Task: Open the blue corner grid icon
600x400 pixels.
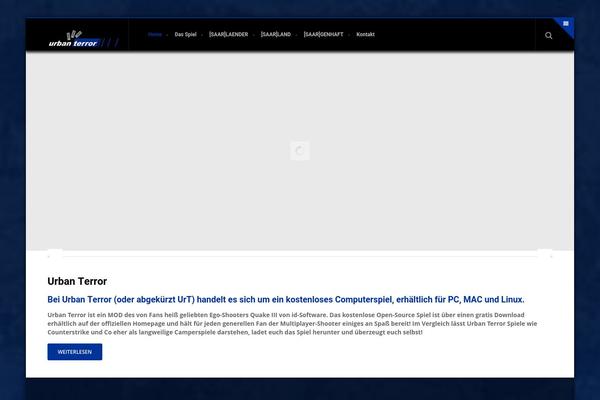Action: click(566, 24)
